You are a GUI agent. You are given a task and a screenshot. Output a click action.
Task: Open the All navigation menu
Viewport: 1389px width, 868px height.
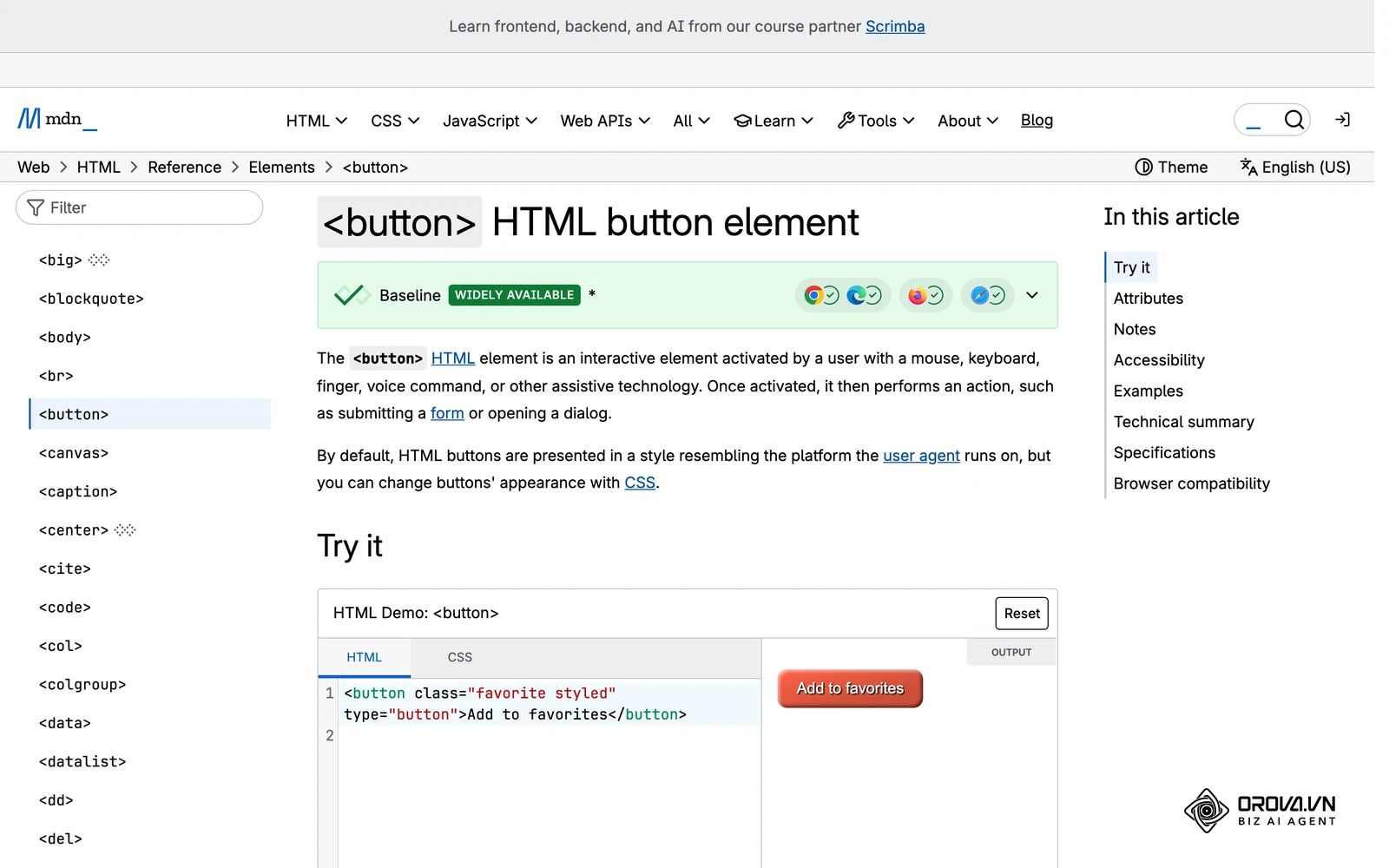click(x=691, y=121)
